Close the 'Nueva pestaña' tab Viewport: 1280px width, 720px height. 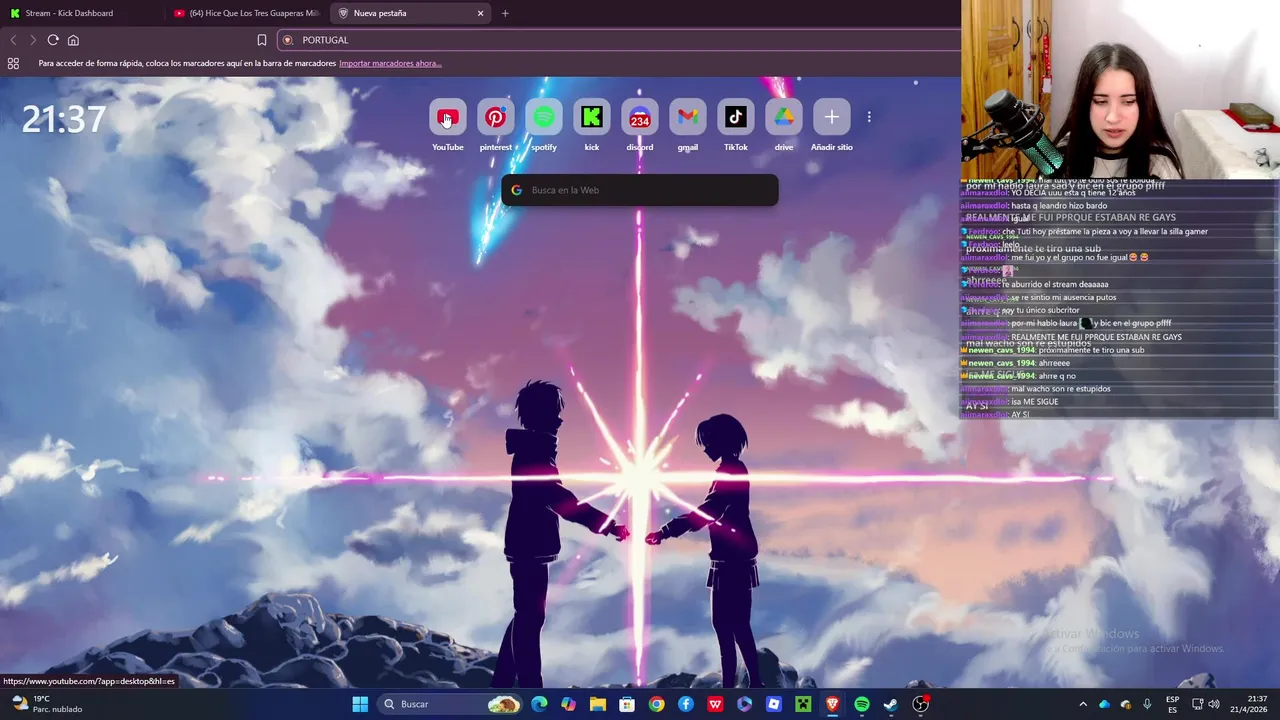[480, 13]
